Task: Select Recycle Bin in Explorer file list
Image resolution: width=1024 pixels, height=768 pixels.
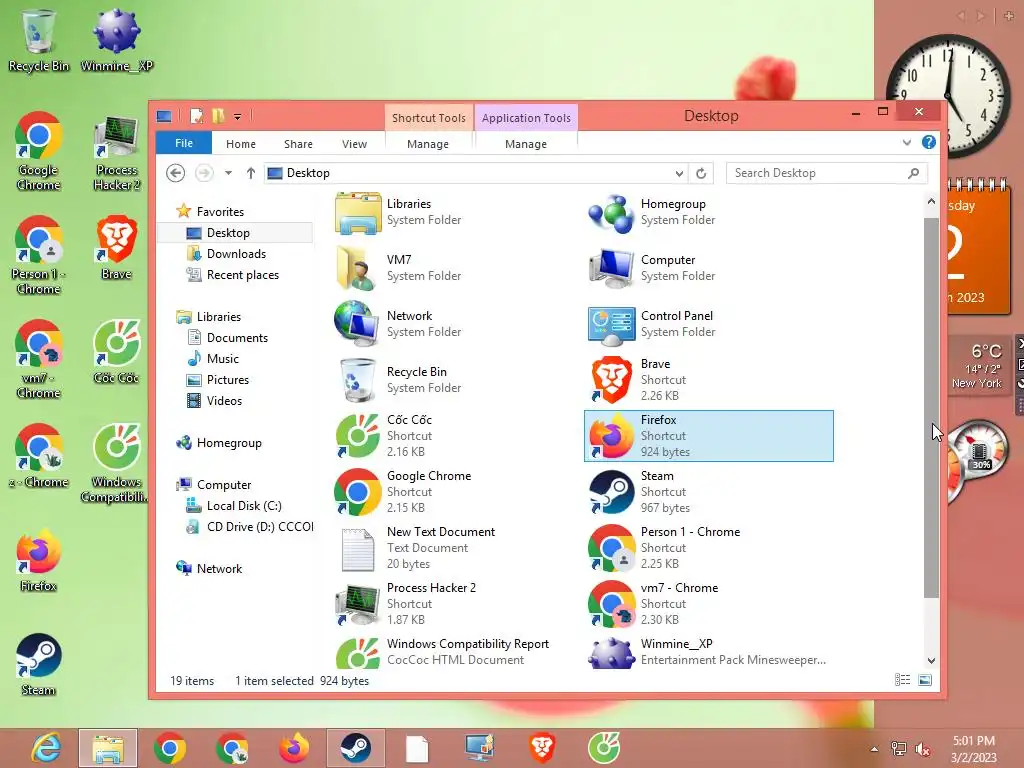Action: (455, 380)
